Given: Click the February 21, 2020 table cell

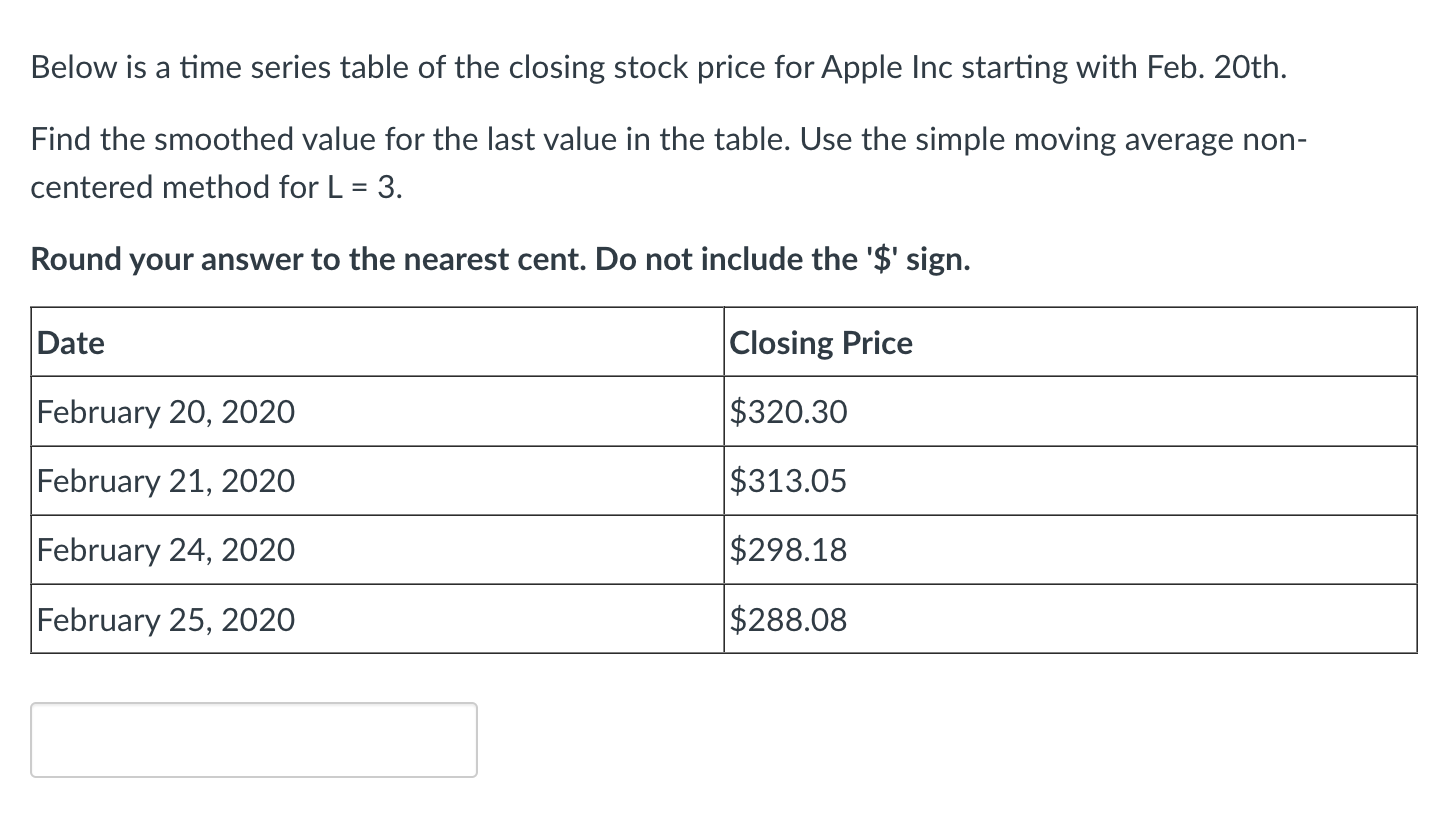Looking at the screenshot, I should (x=165, y=481).
